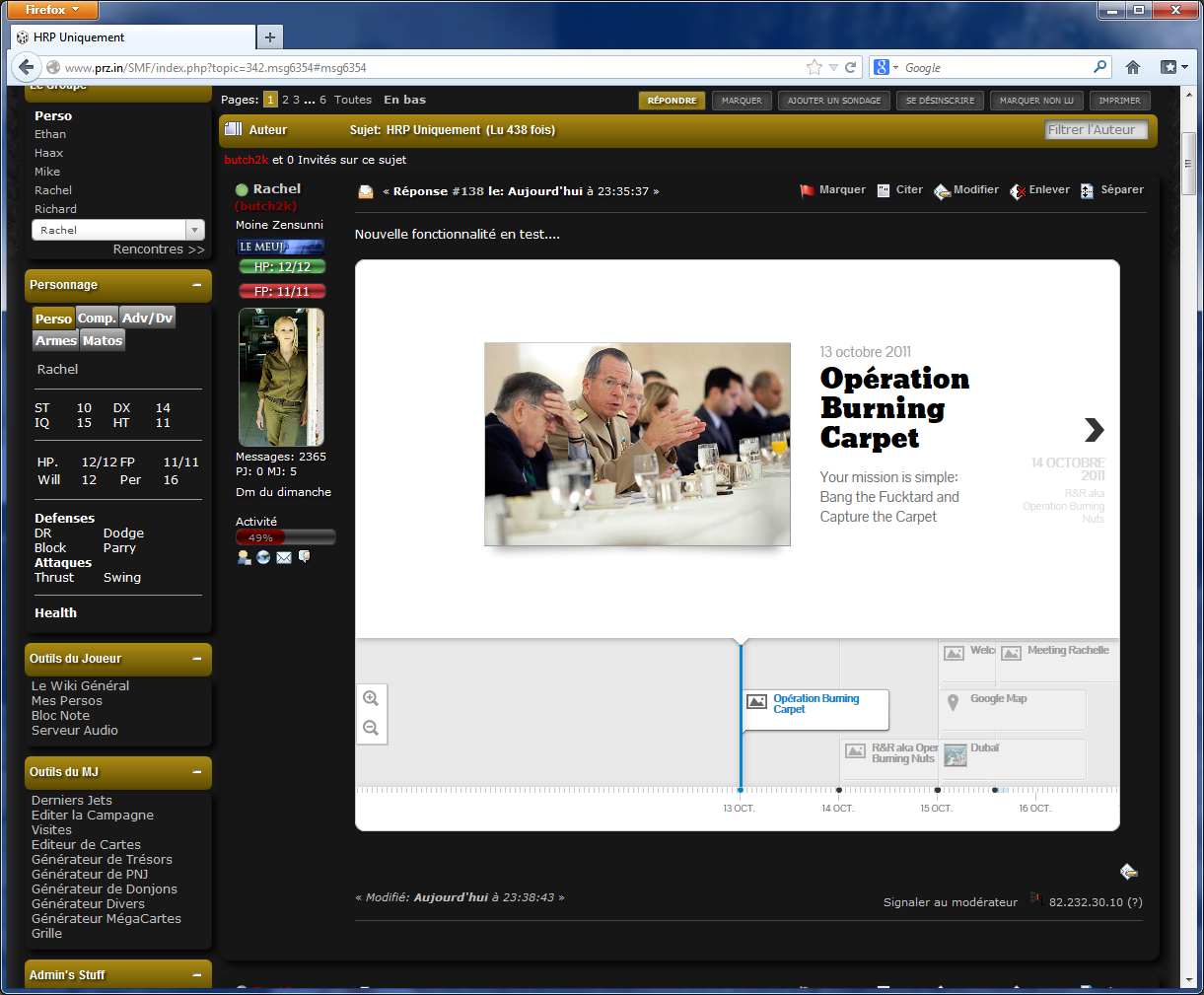Go to next timeline slide arrow
Viewport: 1204px width, 995px height.
click(x=1094, y=430)
